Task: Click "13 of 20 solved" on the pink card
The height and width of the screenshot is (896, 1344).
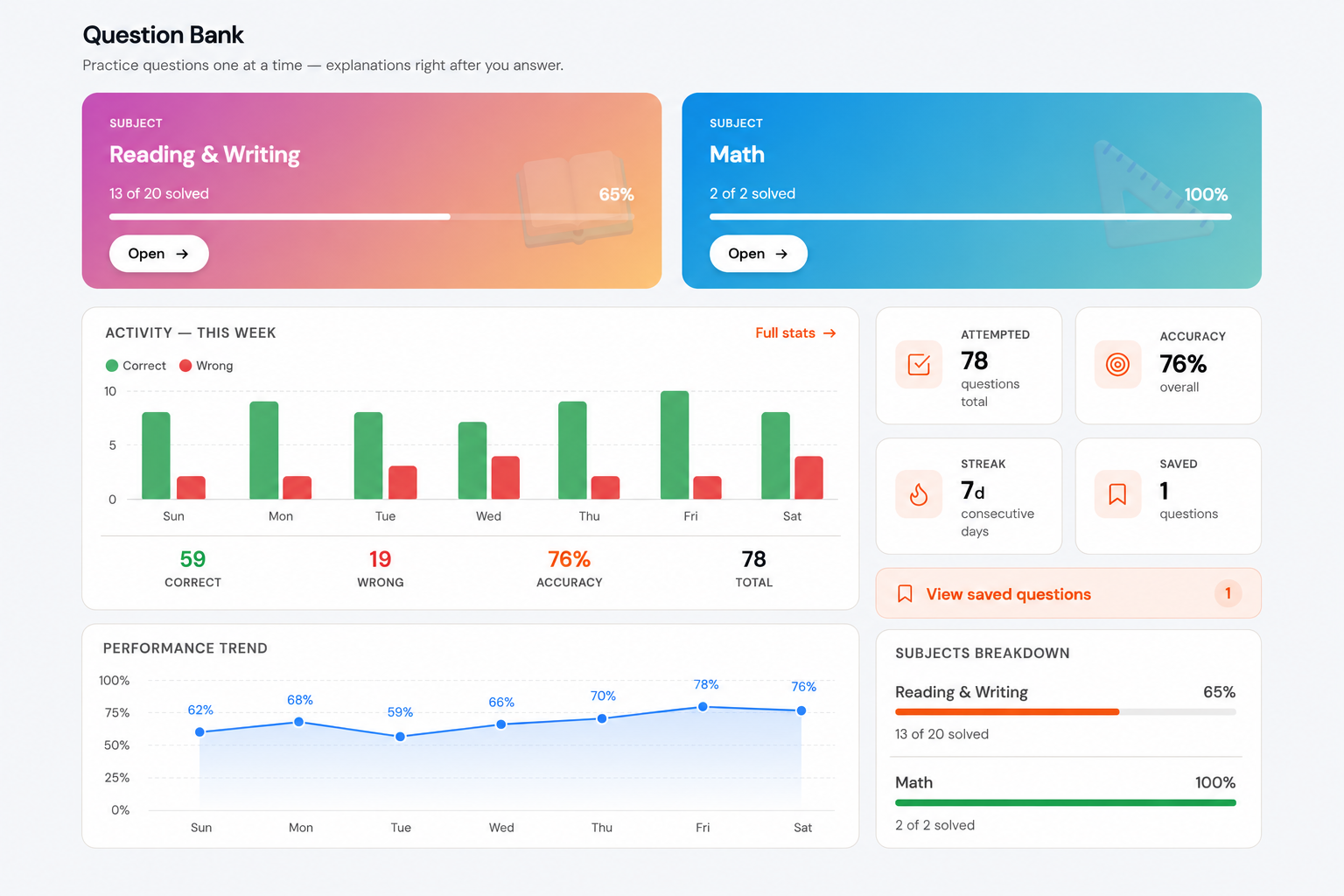Action: 159,193
